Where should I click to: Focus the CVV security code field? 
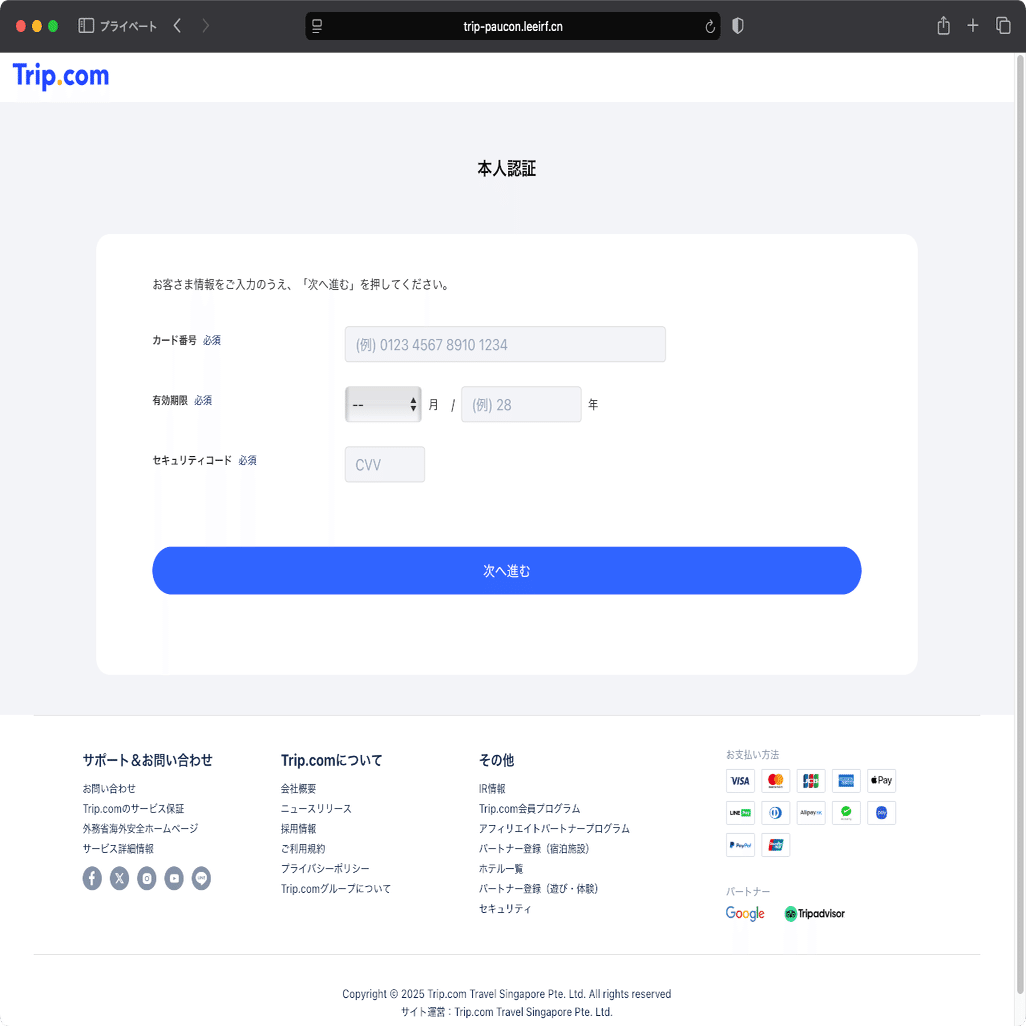coord(385,465)
